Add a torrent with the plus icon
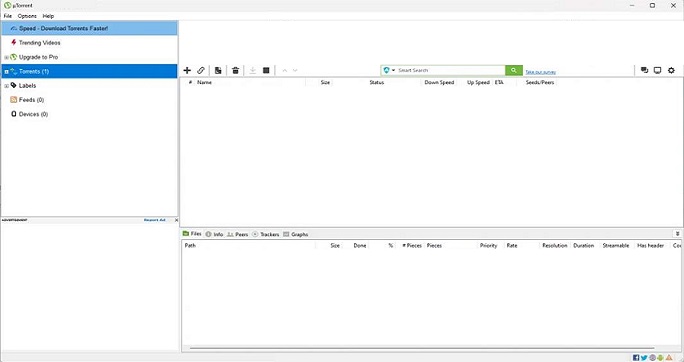 (187, 70)
